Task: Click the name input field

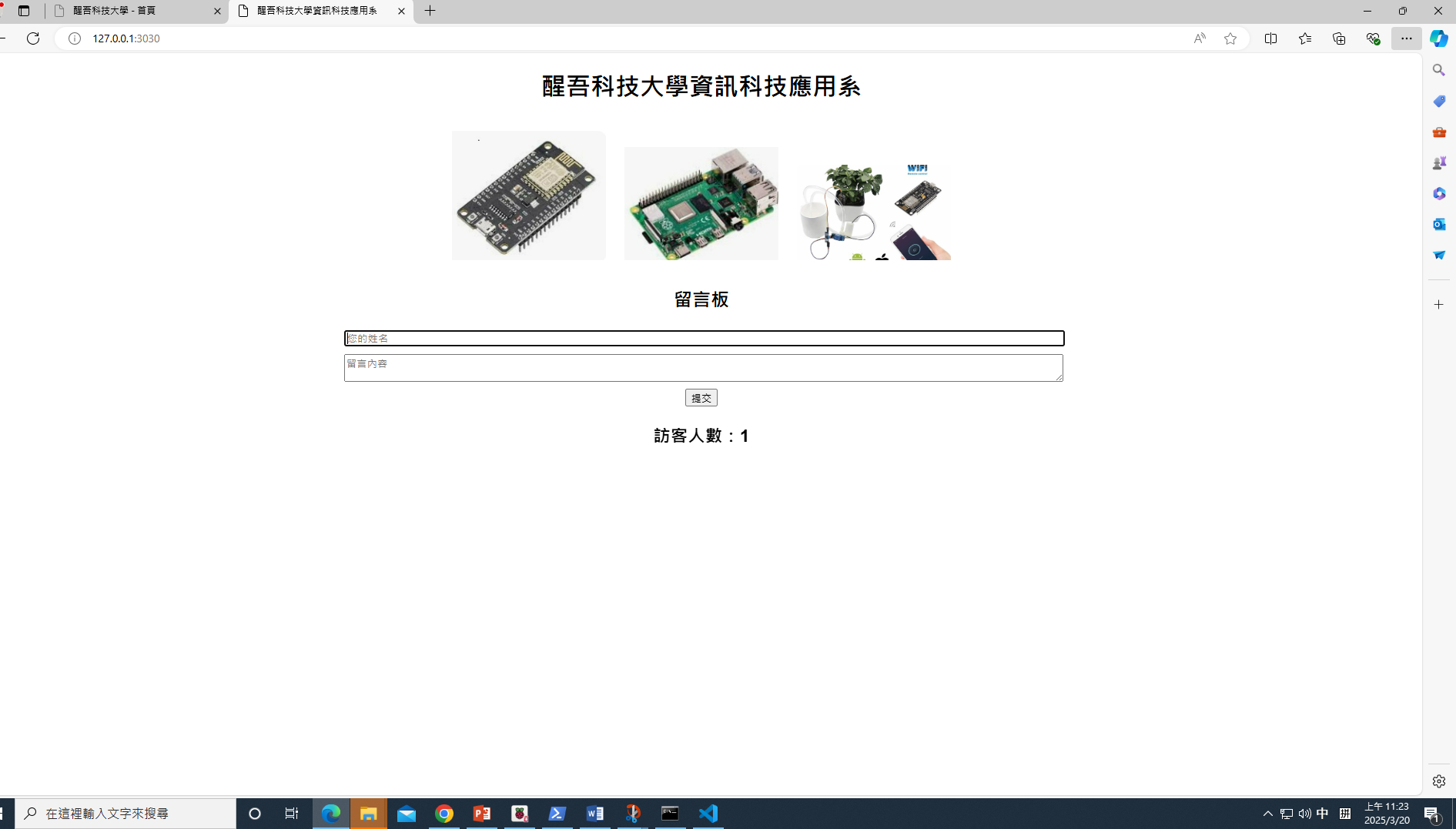Action: click(704, 339)
